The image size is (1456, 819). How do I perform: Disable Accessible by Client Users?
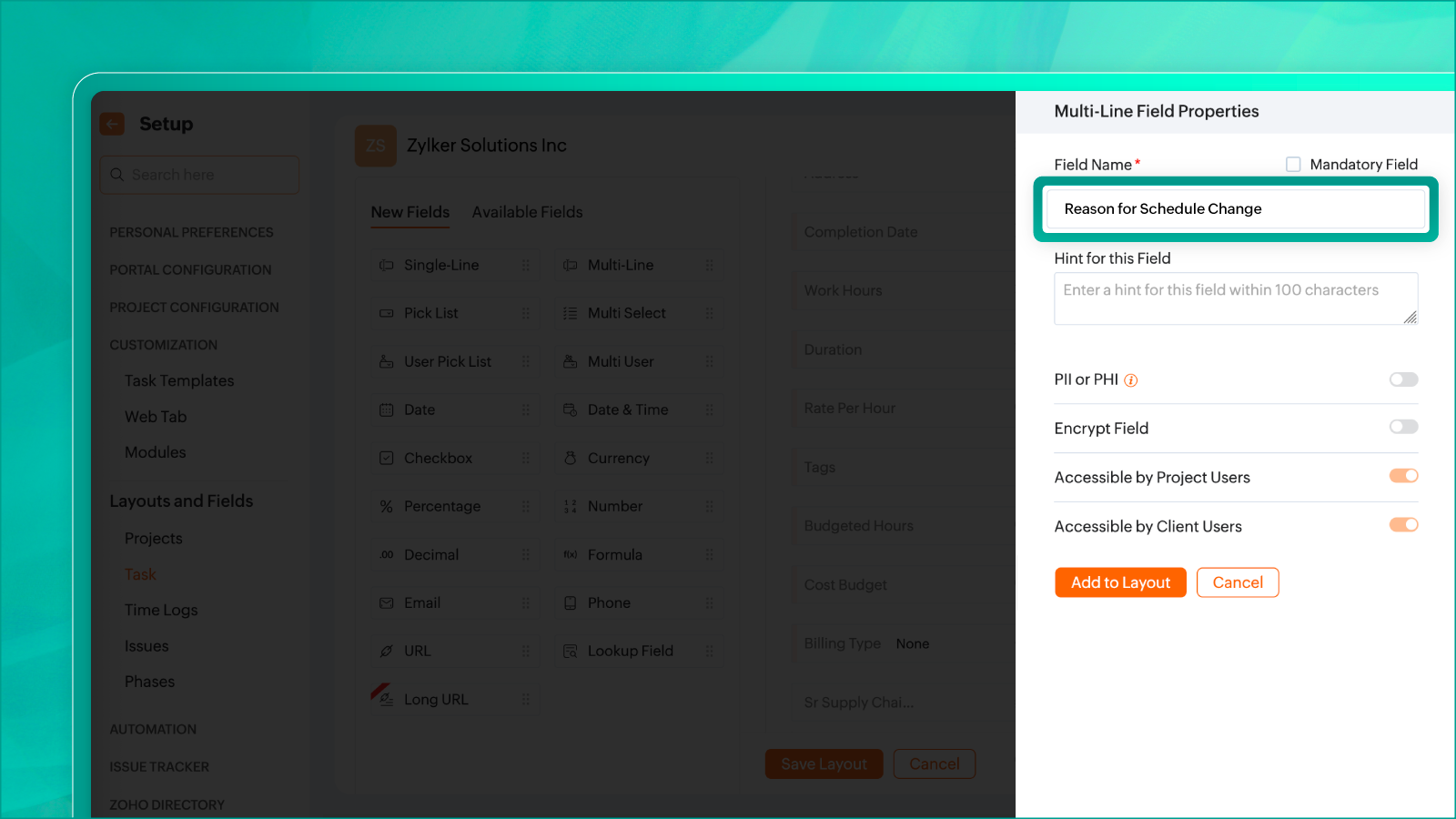(1404, 524)
